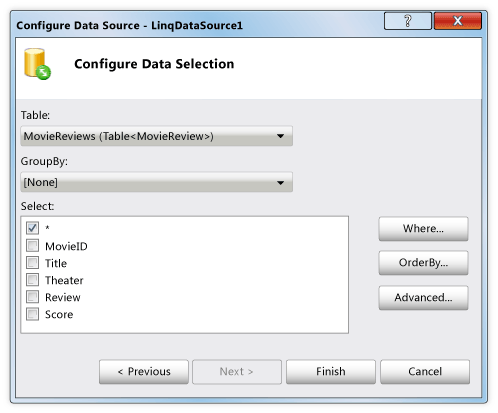Expand the GroupBy dropdown arrow
This screenshot has width=498, height=413.
281,183
